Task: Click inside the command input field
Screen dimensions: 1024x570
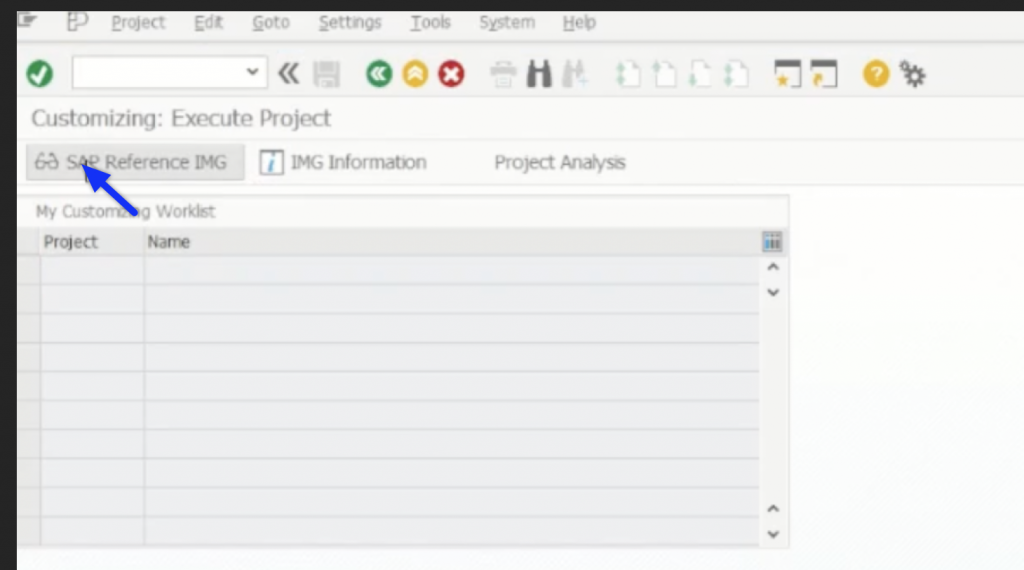Action: tap(155, 73)
